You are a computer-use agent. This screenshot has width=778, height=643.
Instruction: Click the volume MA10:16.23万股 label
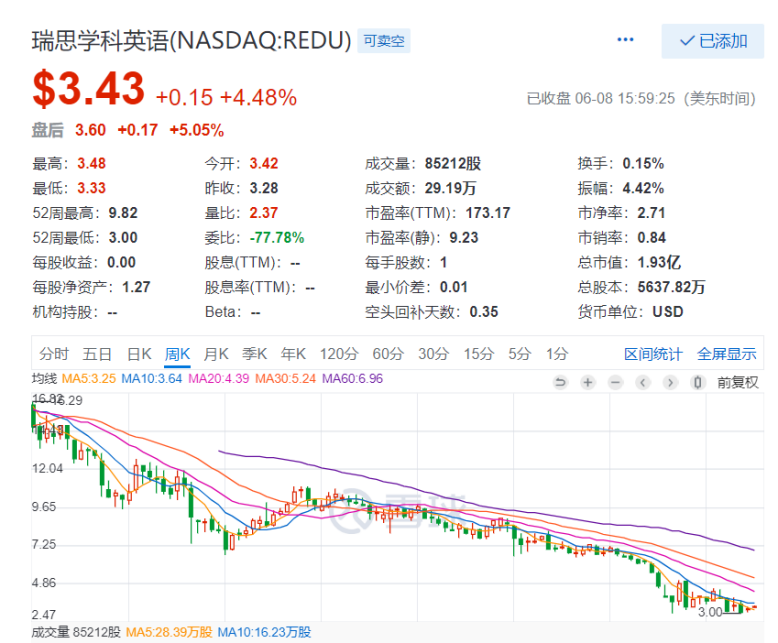coord(264,632)
